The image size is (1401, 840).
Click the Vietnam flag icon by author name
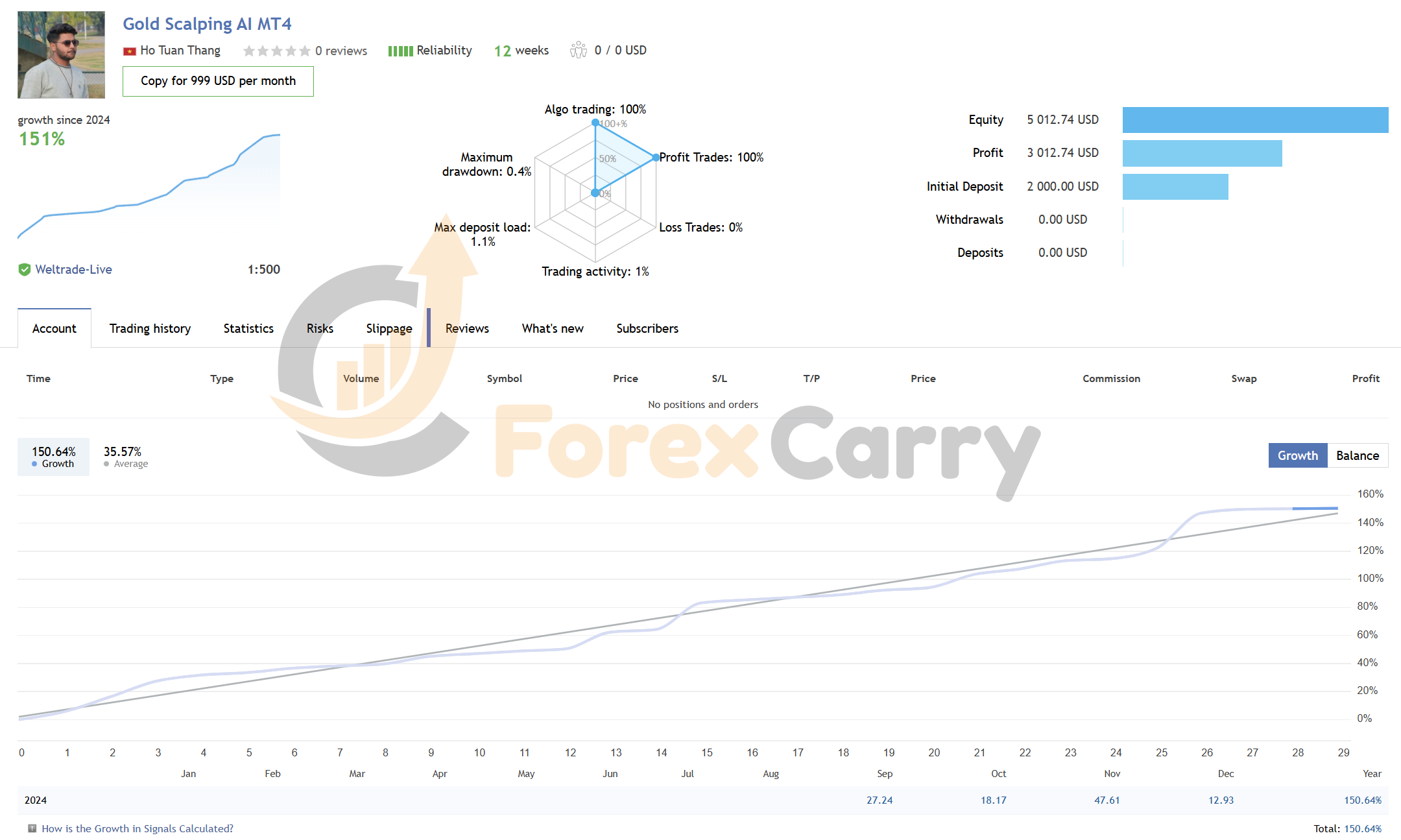(x=130, y=51)
